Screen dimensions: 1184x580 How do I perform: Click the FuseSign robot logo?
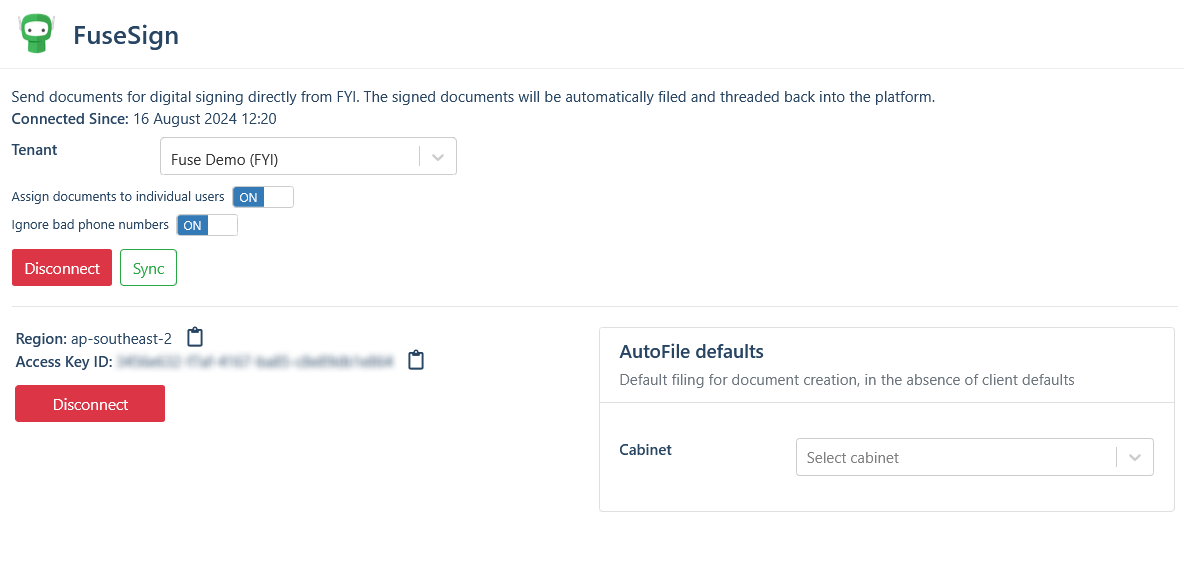click(37, 34)
